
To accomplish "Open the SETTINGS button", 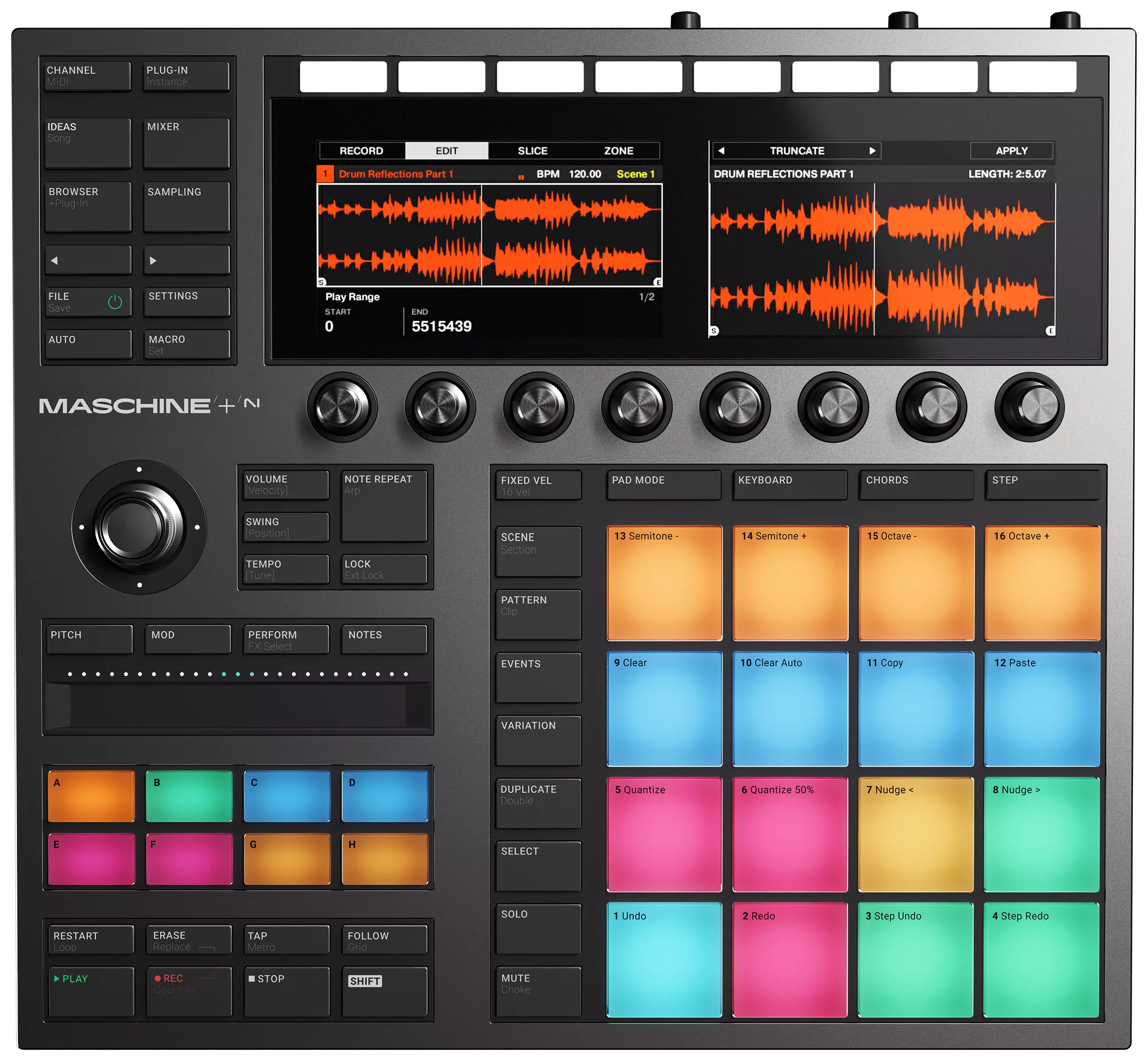I will coord(186,302).
